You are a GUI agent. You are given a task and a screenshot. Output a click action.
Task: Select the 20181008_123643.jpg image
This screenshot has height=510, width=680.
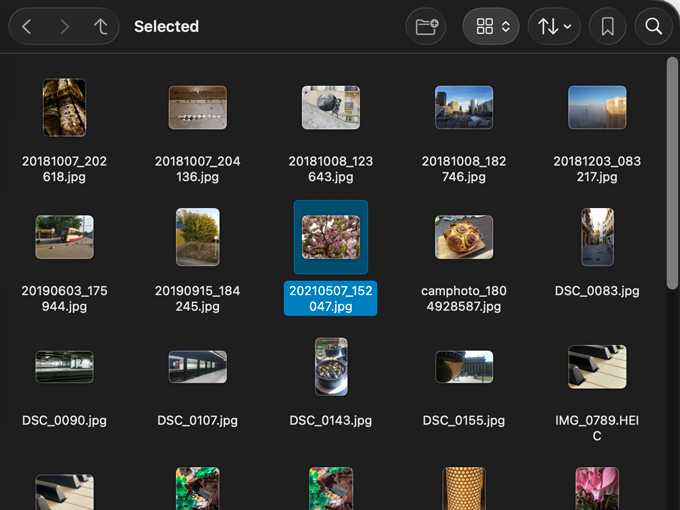pyautogui.click(x=331, y=108)
